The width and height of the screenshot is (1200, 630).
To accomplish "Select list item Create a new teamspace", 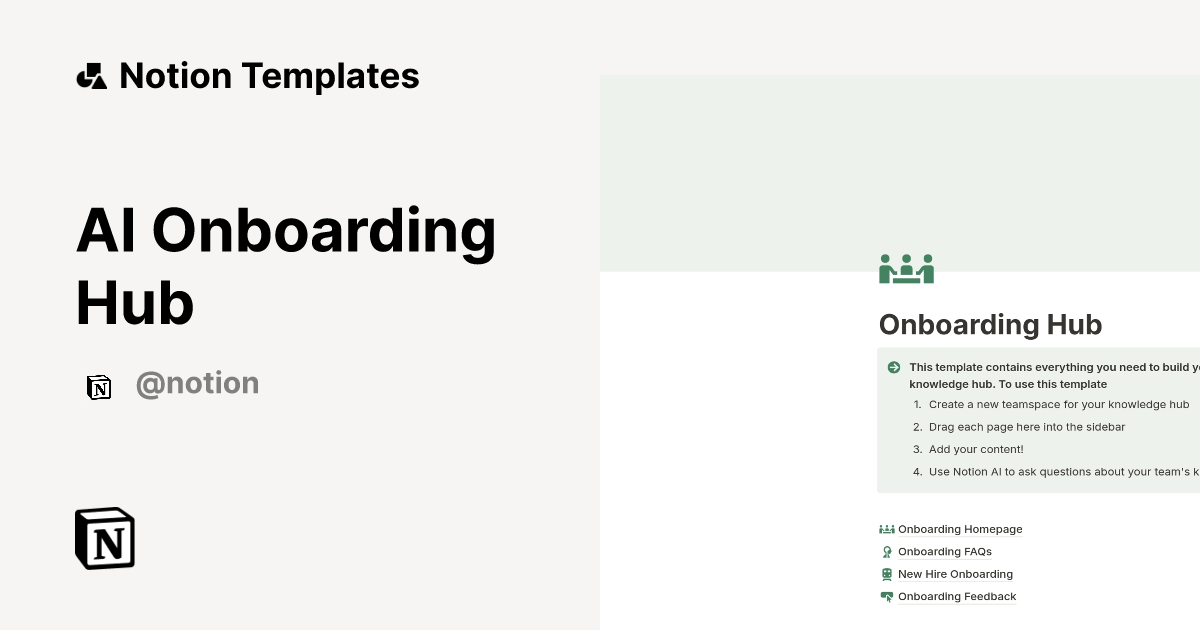I will [x=1059, y=404].
